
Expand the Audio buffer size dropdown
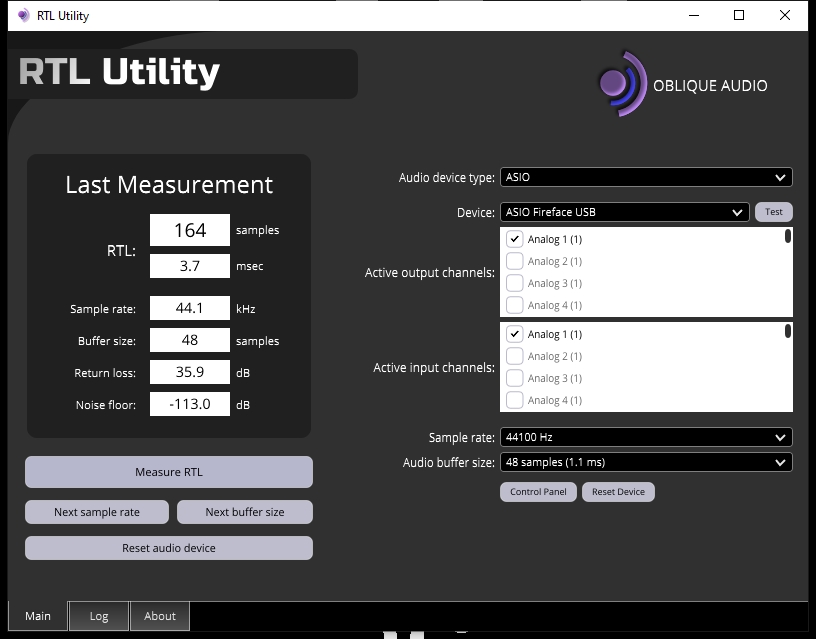[646, 462]
